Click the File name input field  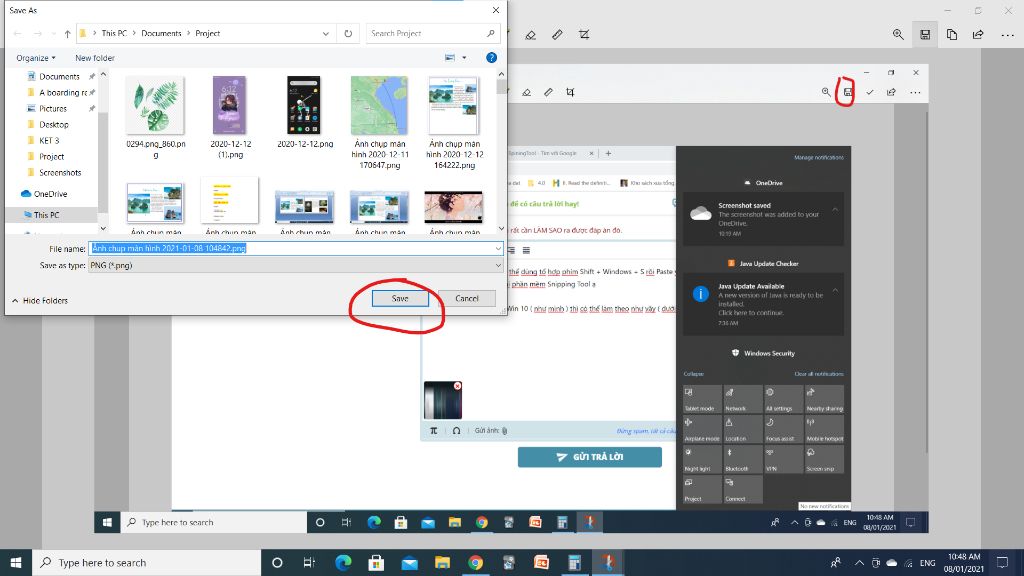295,248
